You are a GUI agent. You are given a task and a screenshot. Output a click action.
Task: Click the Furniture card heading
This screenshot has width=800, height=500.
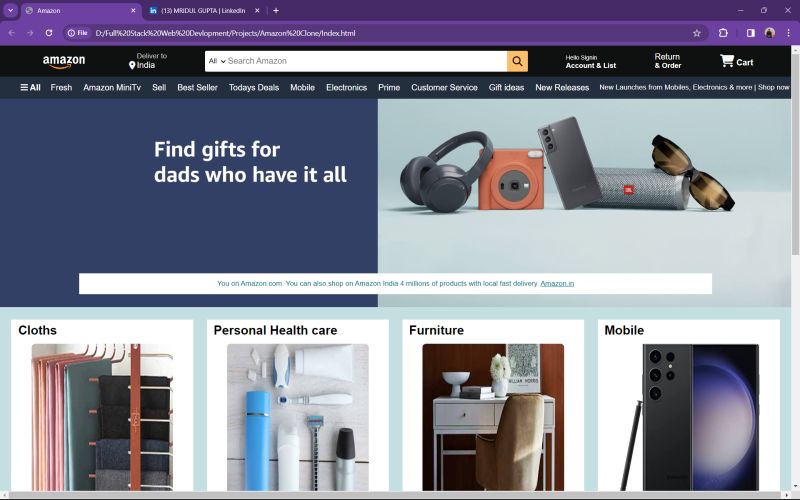(436, 330)
